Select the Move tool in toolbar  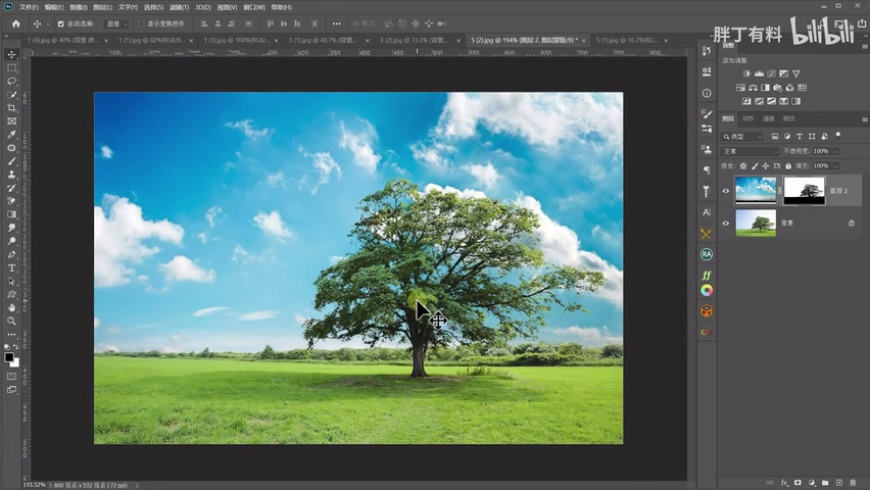coord(12,55)
